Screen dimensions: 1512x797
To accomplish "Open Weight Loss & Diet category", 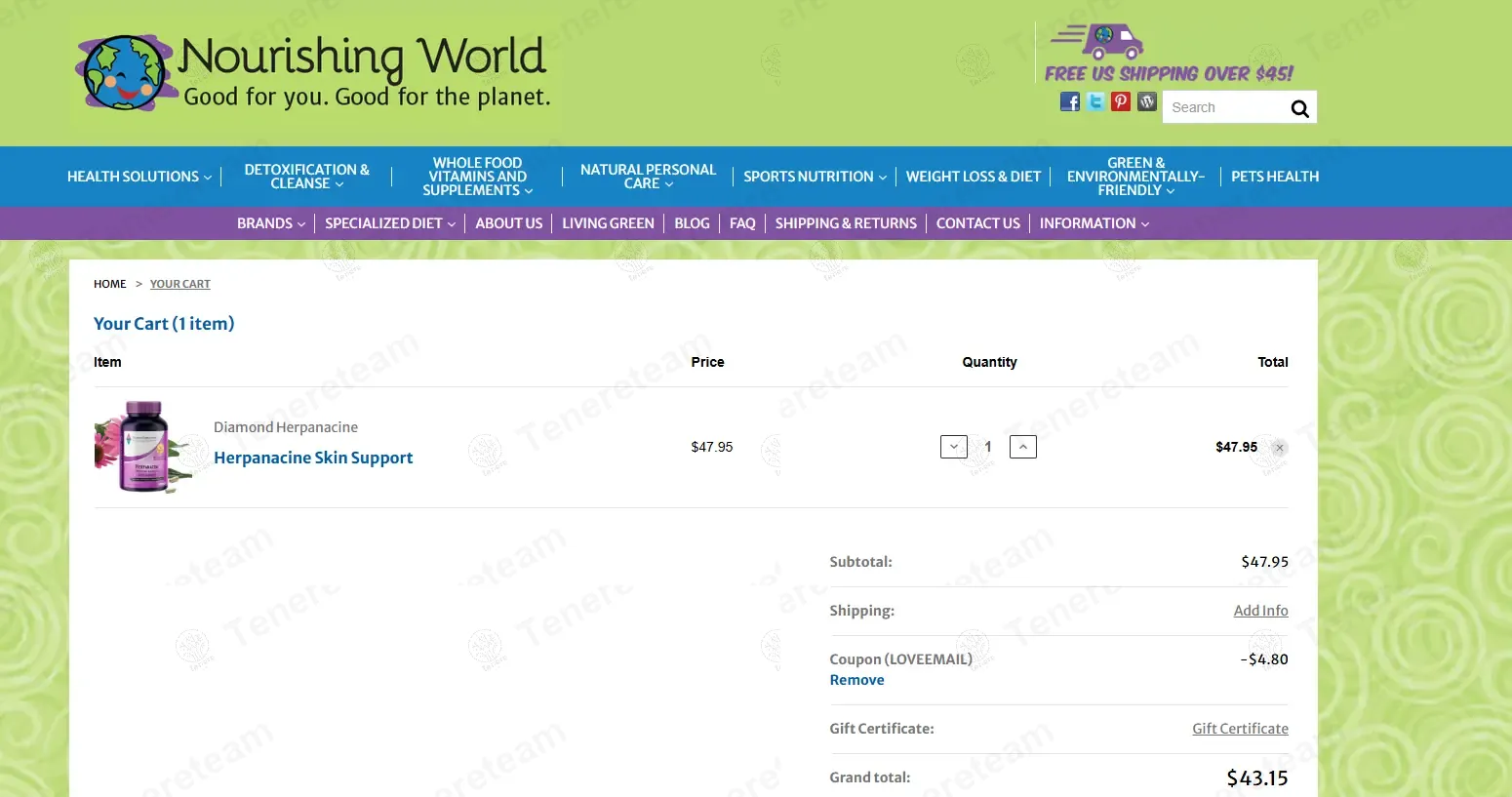I will tap(974, 177).
